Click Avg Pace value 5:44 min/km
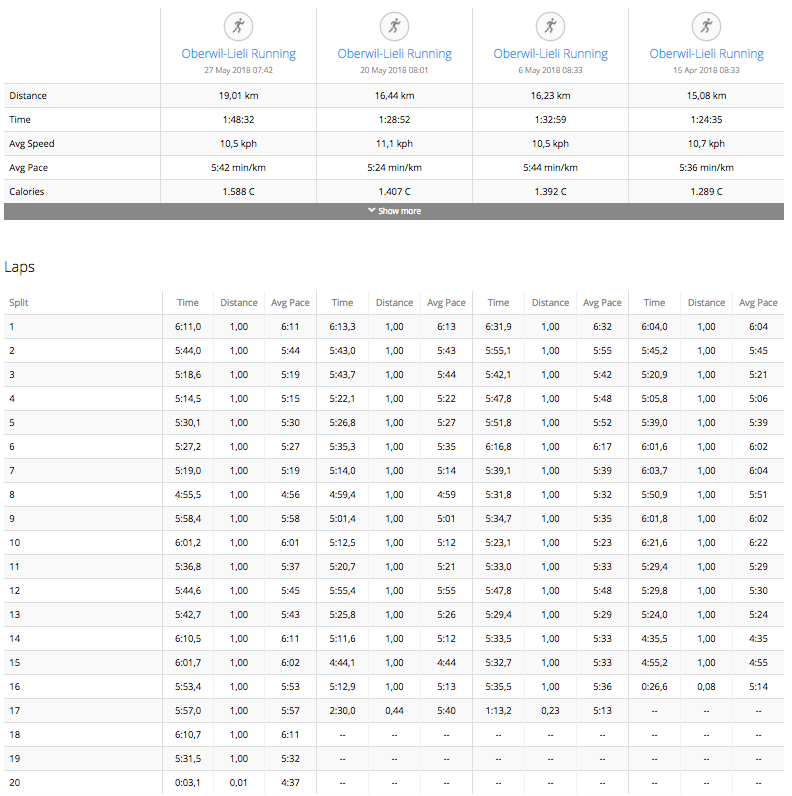Viewport: 792px width, 796px height. pos(550,168)
